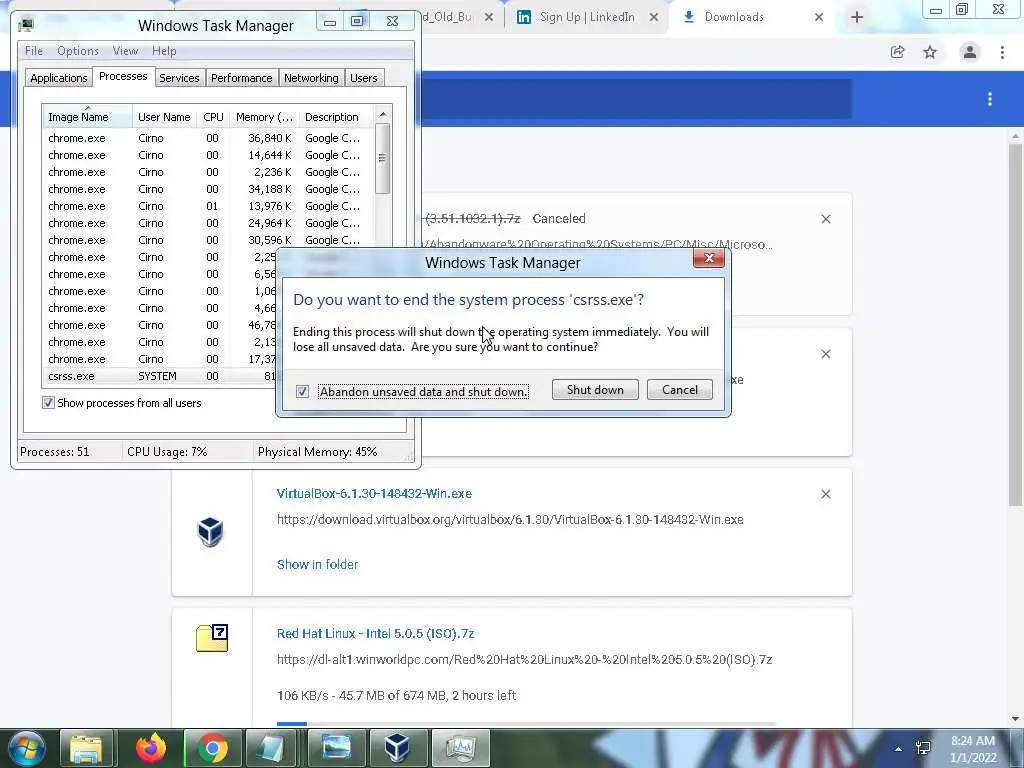Viewport: 1024px width, 768px height.
Task: Click Chrome share page icon
Action: 897,52
